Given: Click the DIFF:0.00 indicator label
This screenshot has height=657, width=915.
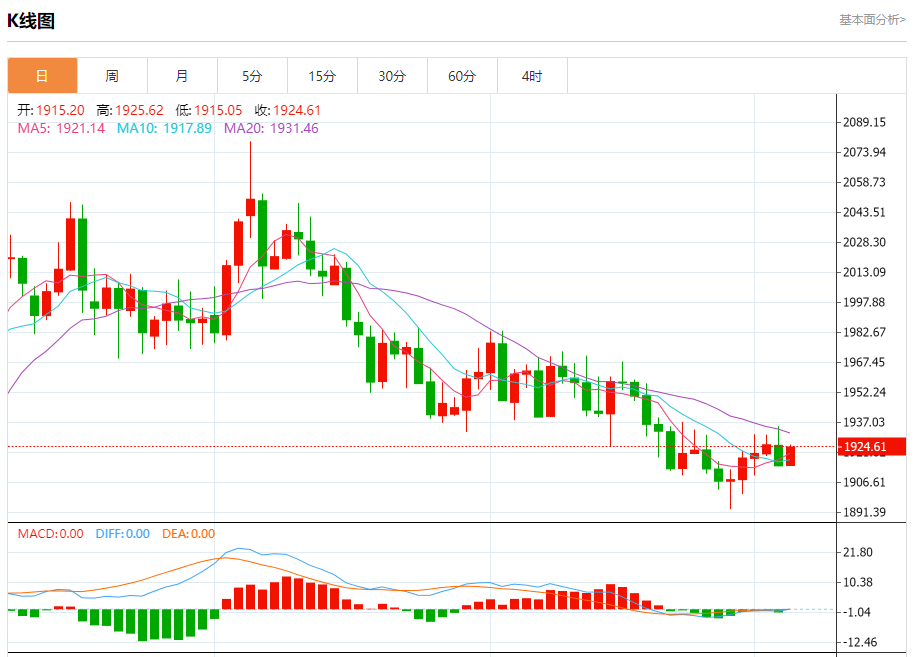Looking at the screenshot, I should click(x=123, y=534).
